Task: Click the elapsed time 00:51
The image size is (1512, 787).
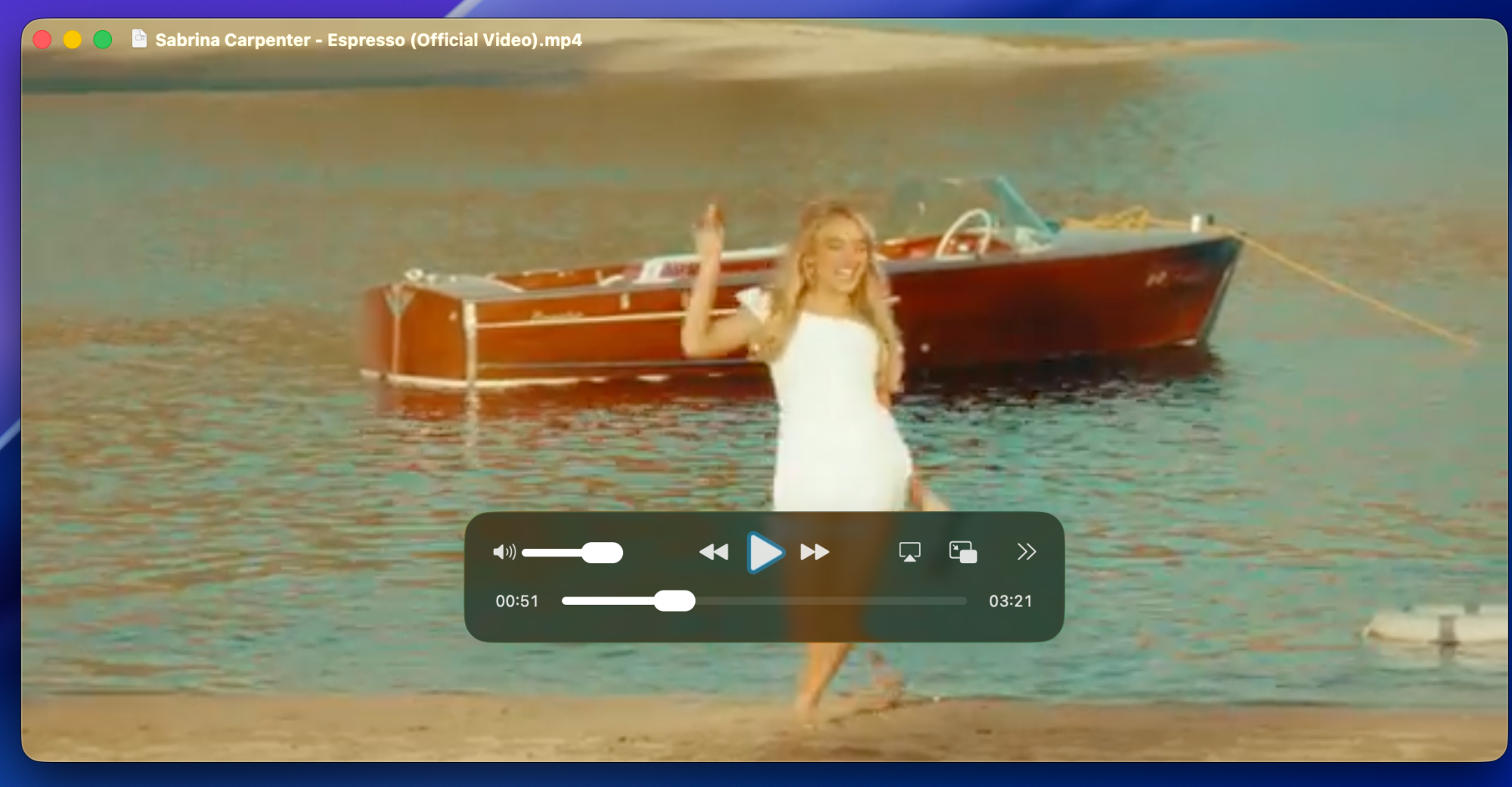Action: [517, 601]
